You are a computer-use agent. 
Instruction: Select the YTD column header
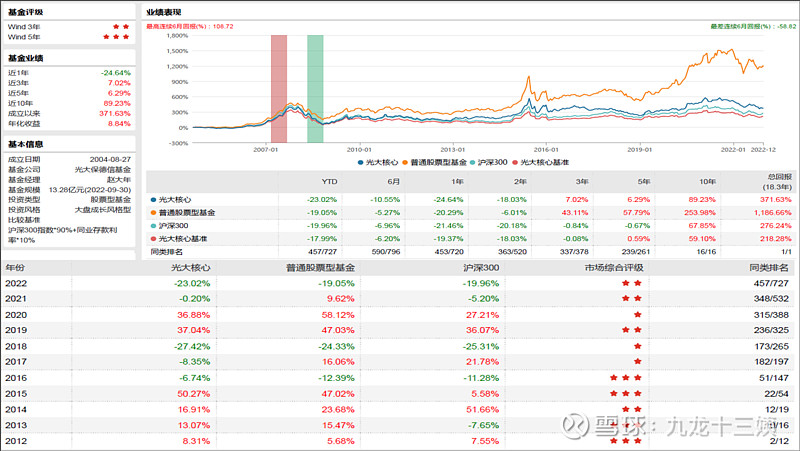pos(330,182)
